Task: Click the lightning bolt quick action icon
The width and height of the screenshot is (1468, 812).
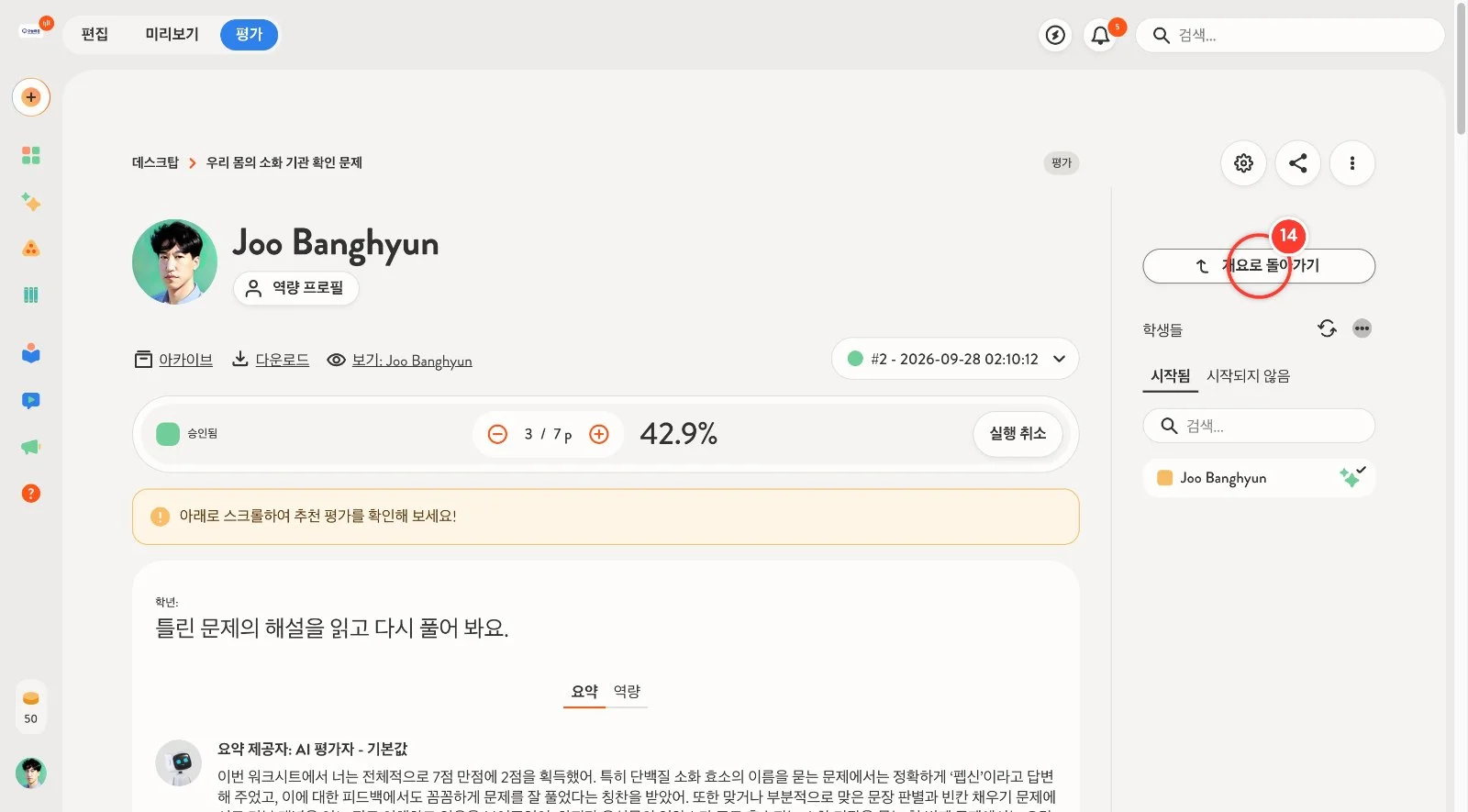Action: pos(1056,35)
